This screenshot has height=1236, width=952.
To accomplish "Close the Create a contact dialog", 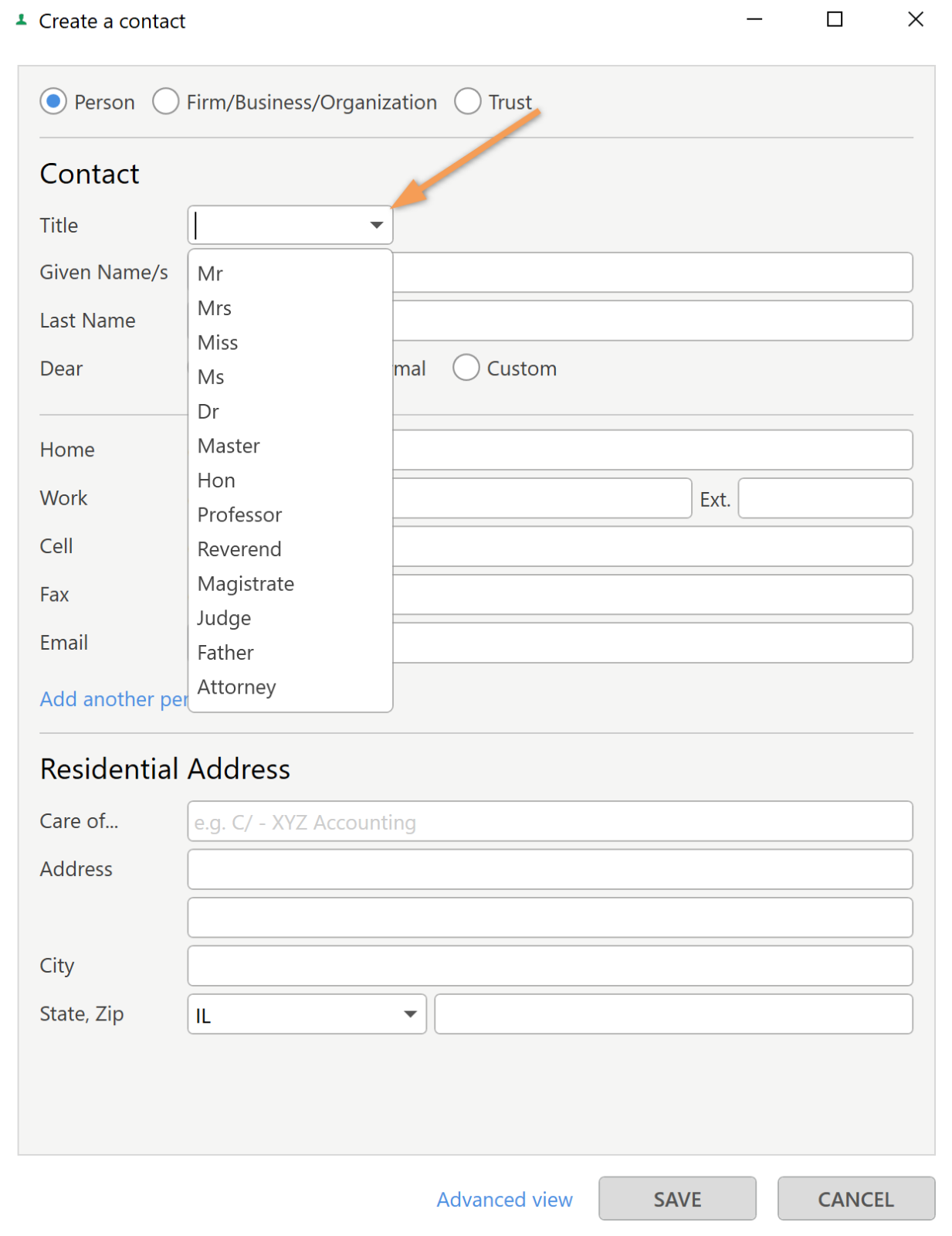I will [915, 19].
